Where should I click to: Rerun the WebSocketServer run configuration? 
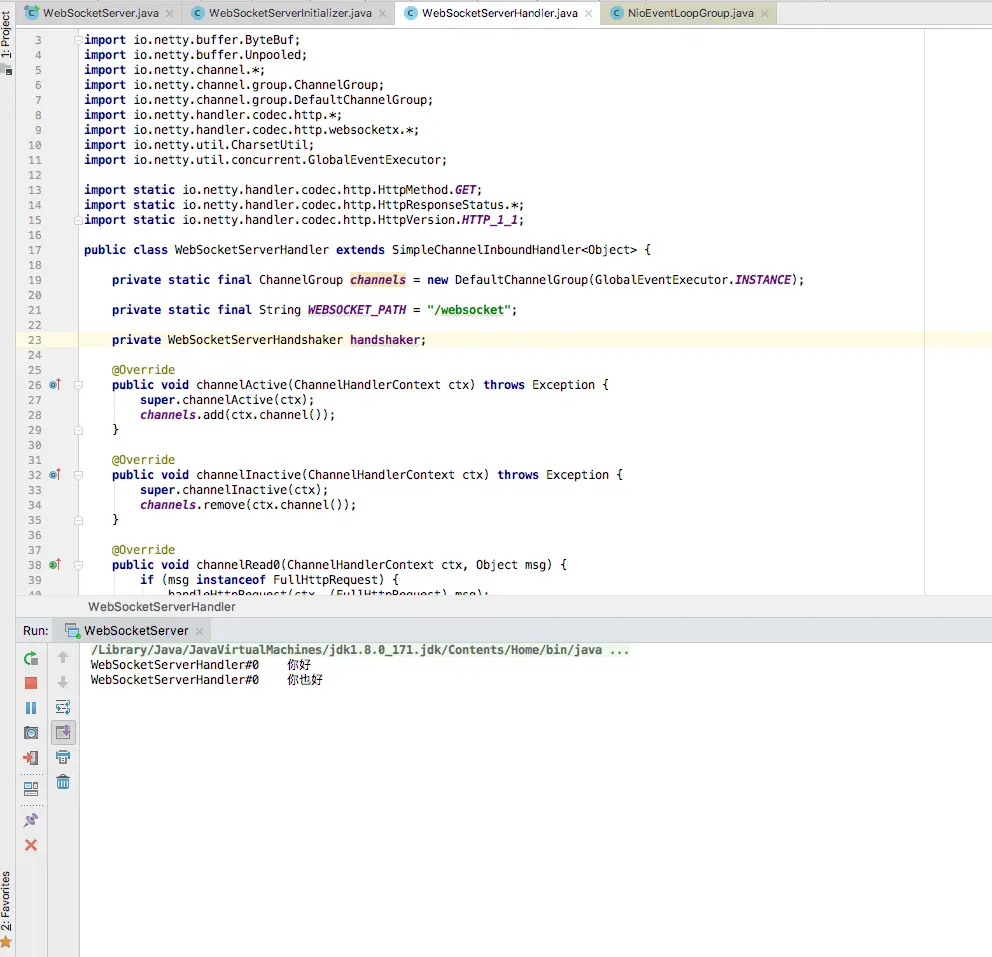[x=31, y=658]
